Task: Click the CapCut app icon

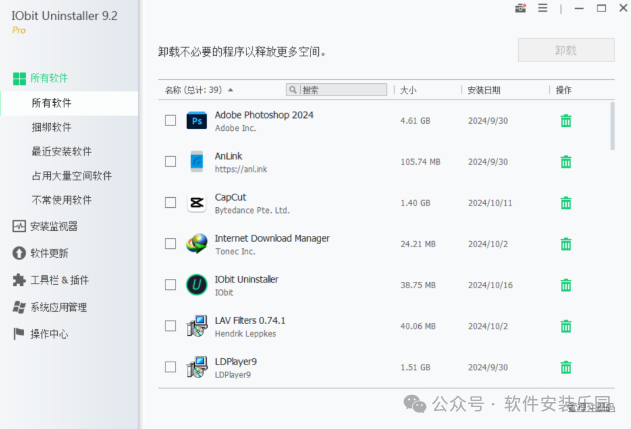Action: pos(197,203)
